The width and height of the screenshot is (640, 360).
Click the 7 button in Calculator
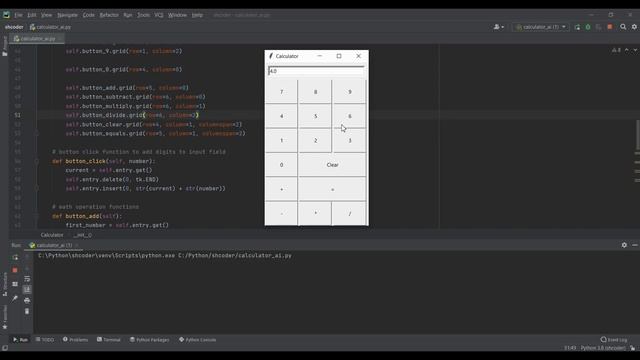point(281,91)
